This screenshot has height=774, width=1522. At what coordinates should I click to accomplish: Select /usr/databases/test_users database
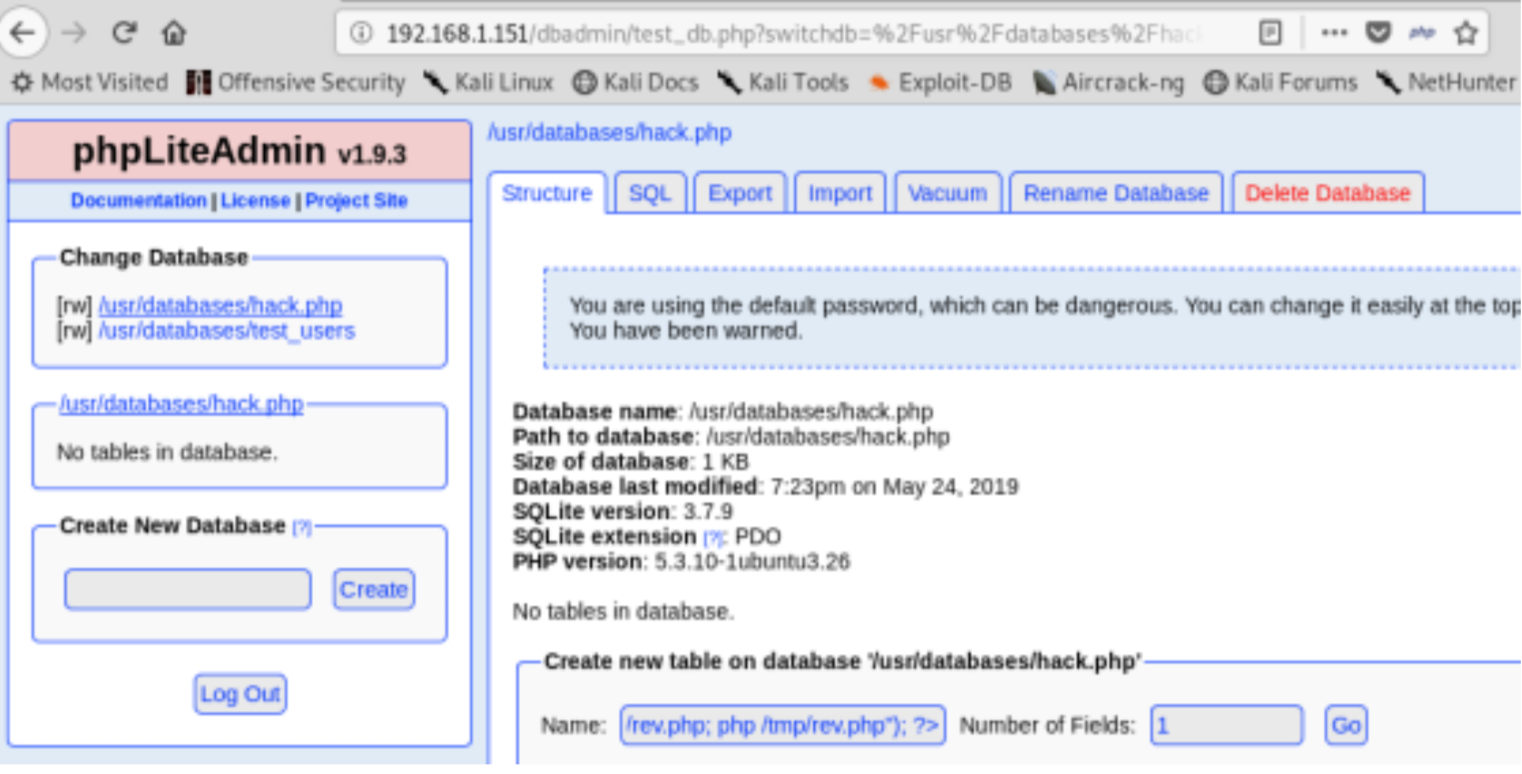226,330
